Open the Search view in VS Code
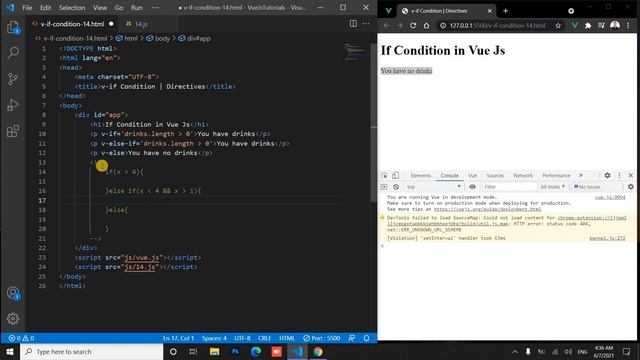The height and width of the screenshot is (360, 640). (x=13, y=53)
